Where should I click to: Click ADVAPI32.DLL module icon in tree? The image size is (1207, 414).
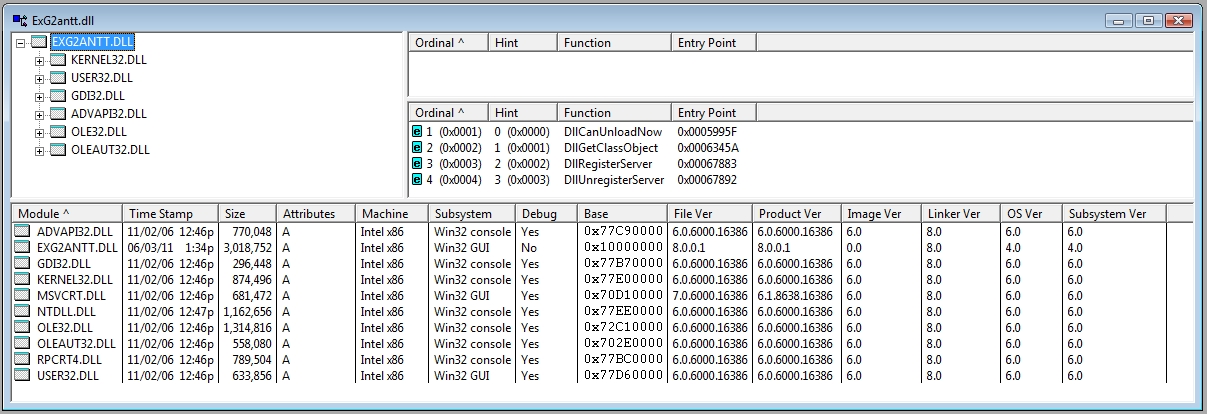coord(58,114)
